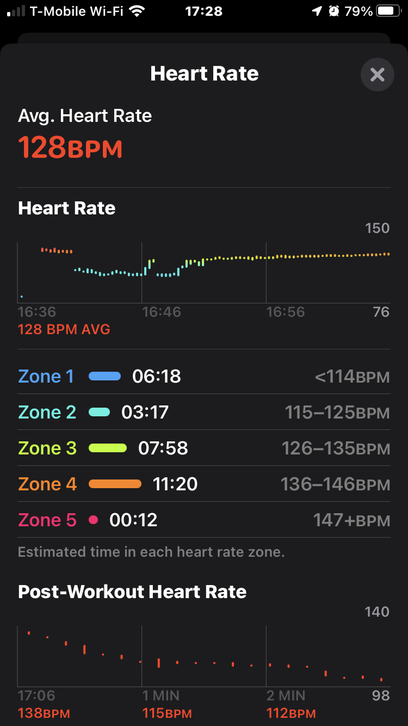Tap the pink Zone 5 dot indicator
Screen dimensions: 408x726
93,520
